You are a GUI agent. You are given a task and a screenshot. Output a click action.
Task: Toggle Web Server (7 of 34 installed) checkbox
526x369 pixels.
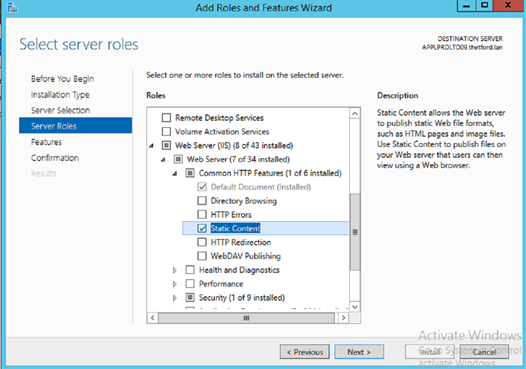click(178, 159)
